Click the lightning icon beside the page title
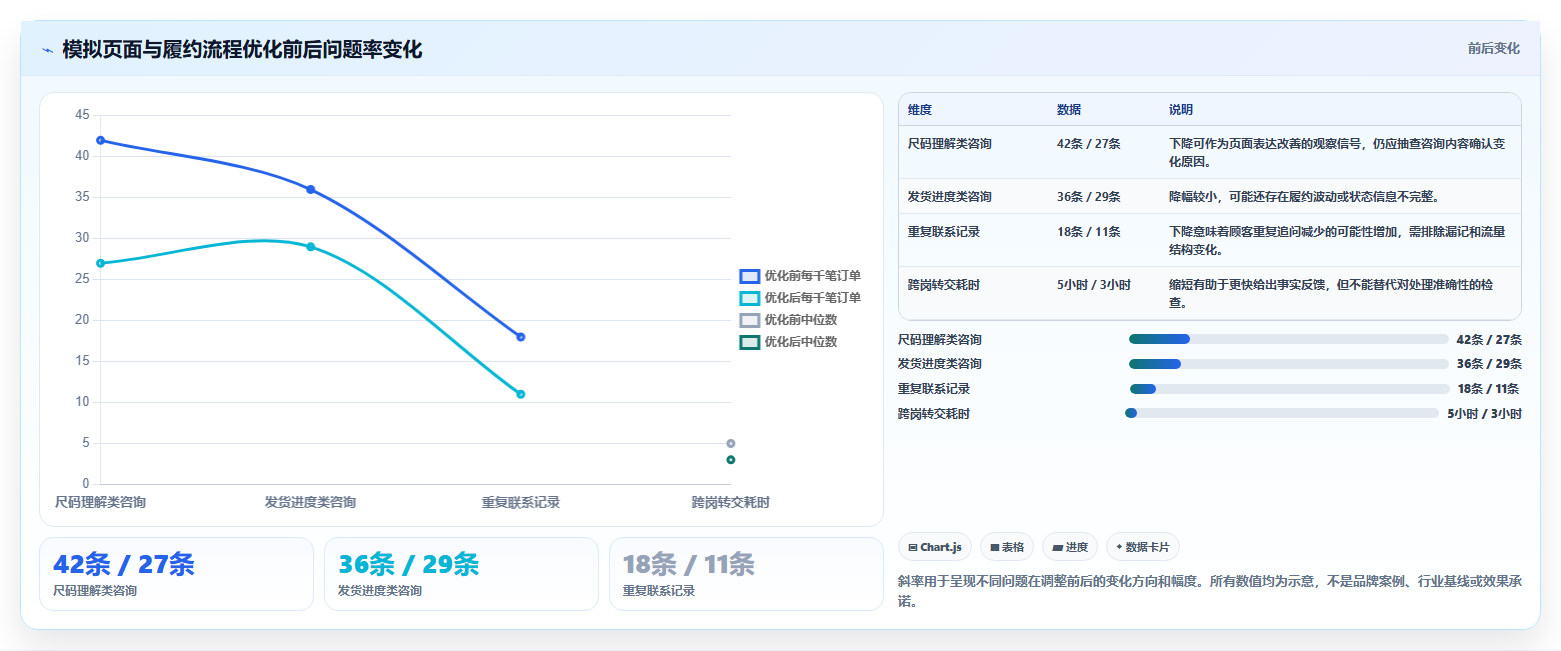The image size is (1561, 651). coord(47,50)
